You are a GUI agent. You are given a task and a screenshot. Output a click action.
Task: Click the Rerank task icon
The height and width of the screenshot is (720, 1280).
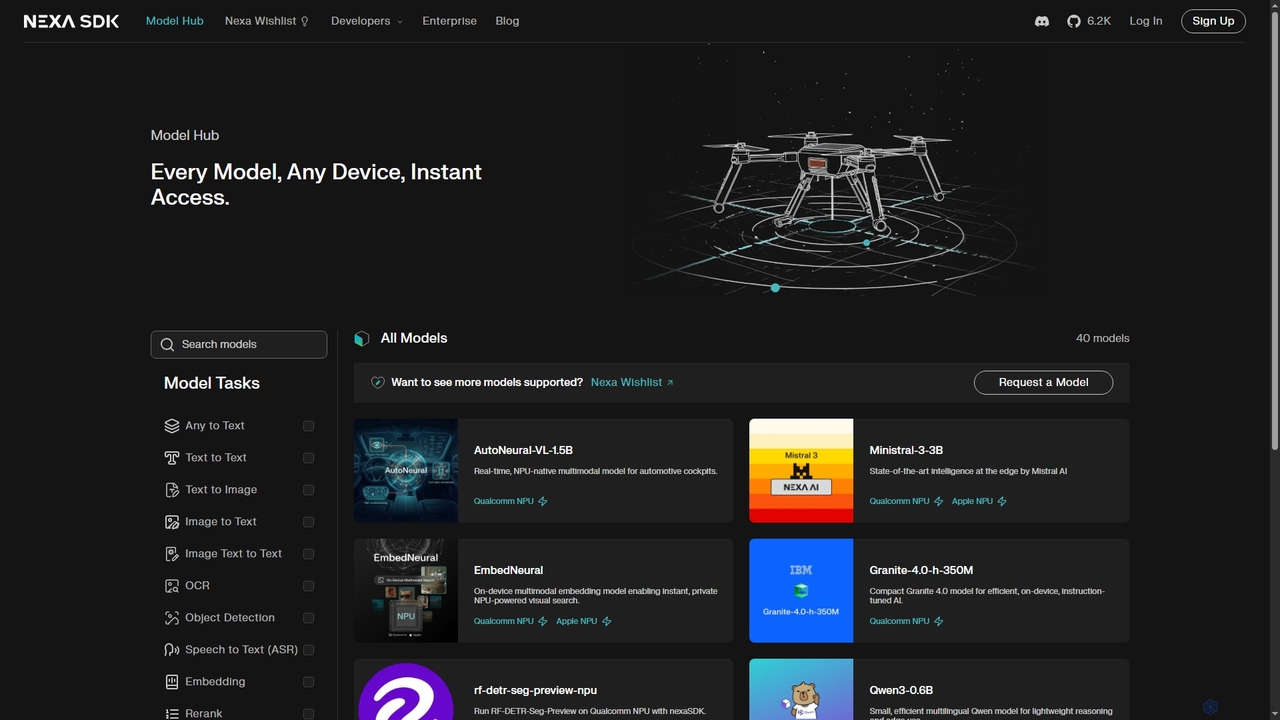pyautogui.click(x=172, y=714)
